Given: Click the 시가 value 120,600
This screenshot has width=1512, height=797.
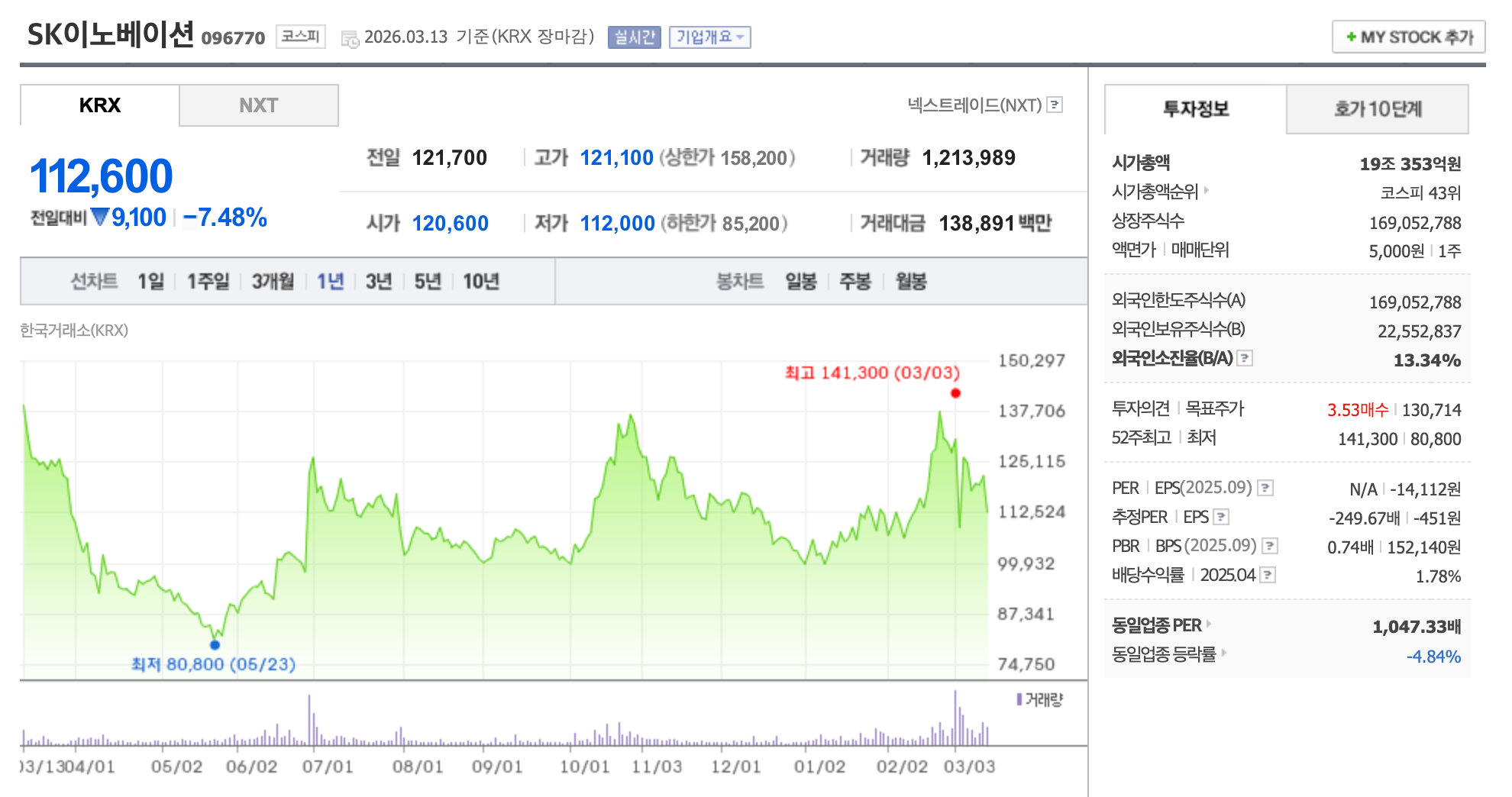Looking at the screenshot, I should pos(451,224).
